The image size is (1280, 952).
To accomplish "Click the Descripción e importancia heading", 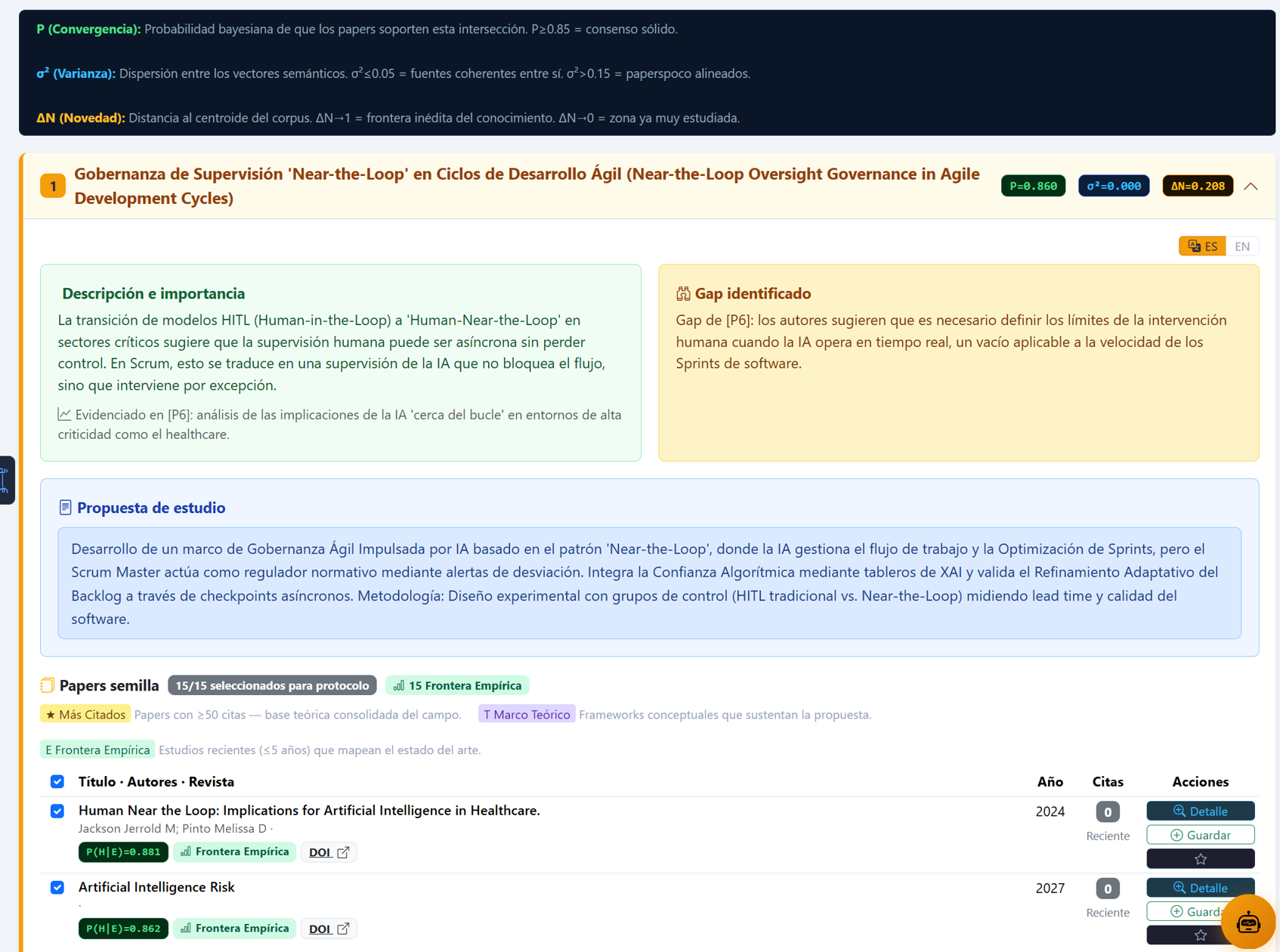I will (153, 293).
